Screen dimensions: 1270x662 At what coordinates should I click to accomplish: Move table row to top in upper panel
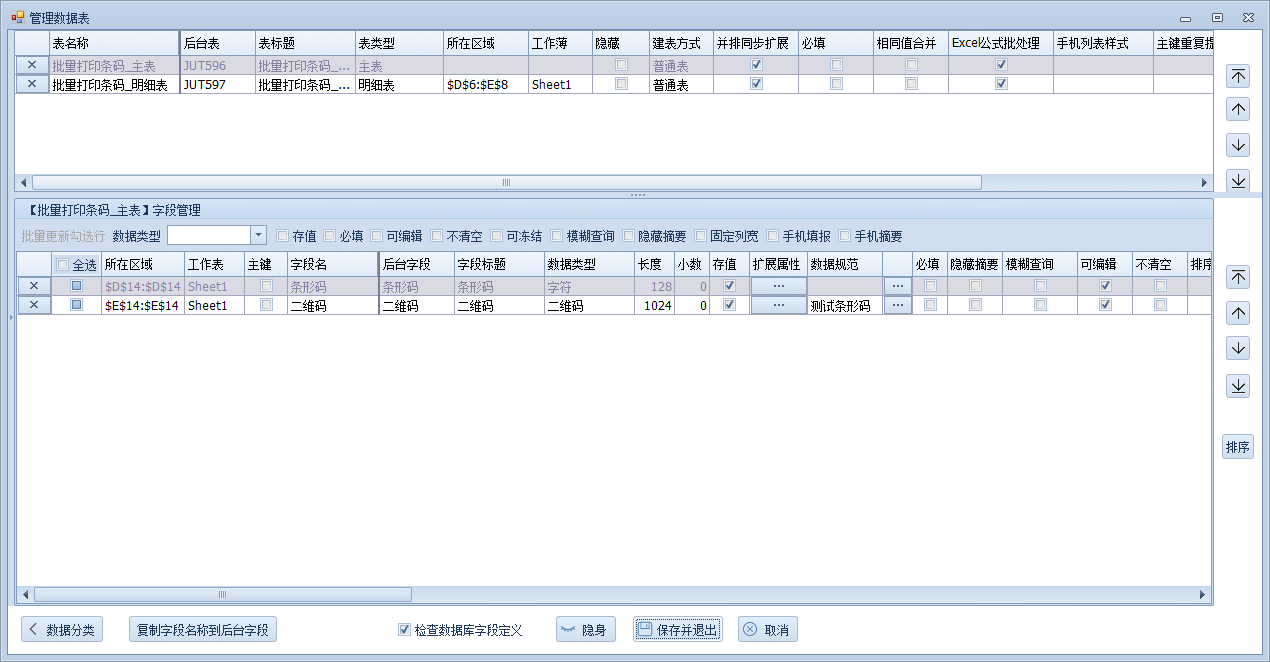pyautogui.click(x=1238, y=77)
